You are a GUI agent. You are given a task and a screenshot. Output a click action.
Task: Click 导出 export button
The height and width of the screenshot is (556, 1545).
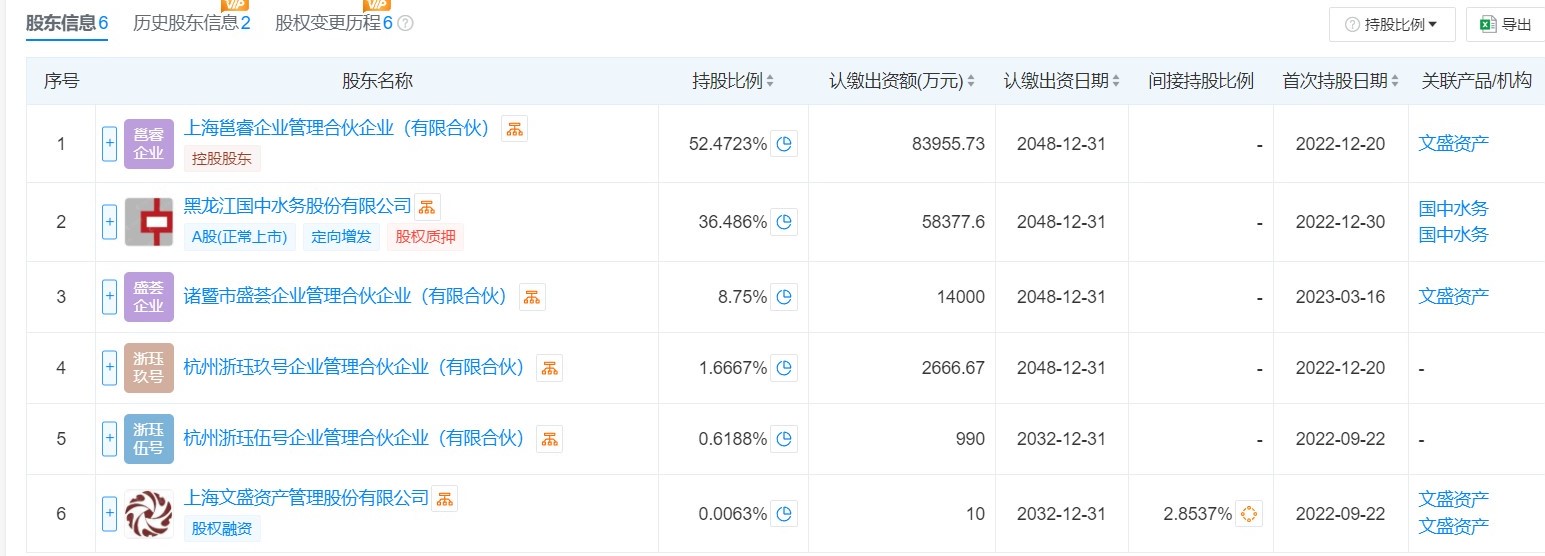[1507, 24]
